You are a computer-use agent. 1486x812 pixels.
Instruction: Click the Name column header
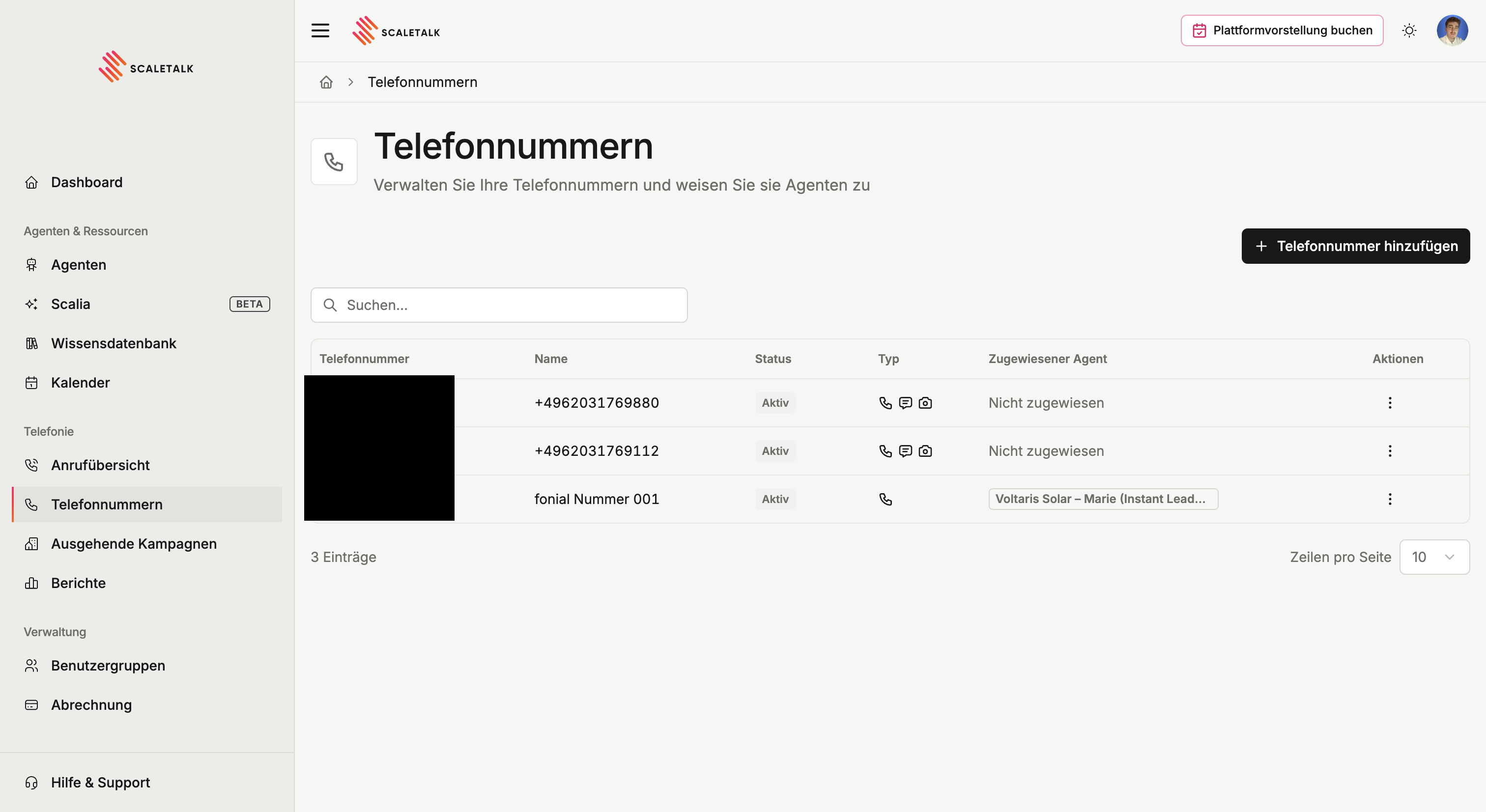[550, 359]
